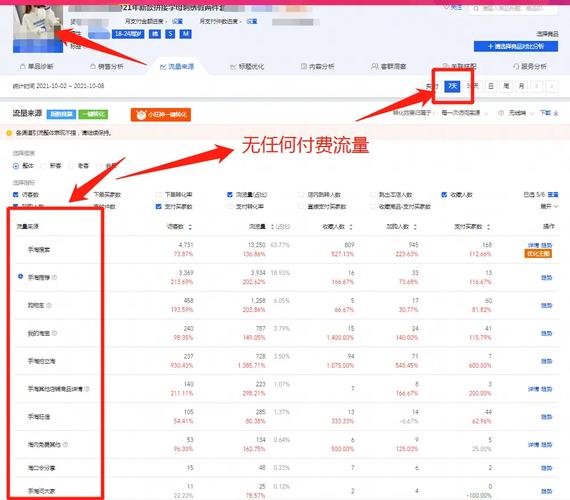Sort by 加购人数 column arrows
Viewport: 570px width, 500px height.
coord(415,227)
